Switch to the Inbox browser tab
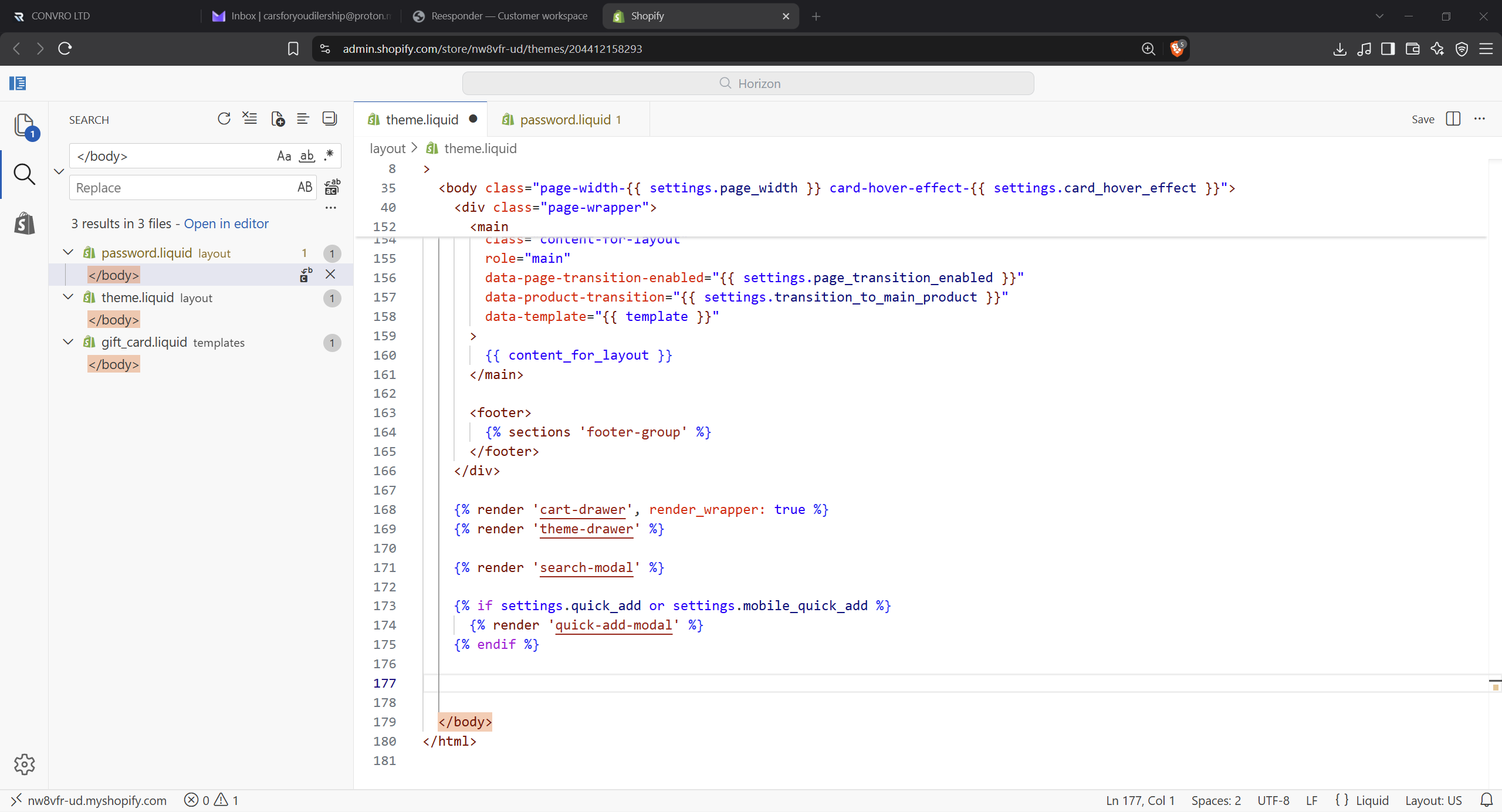 [x=302, y=16]
